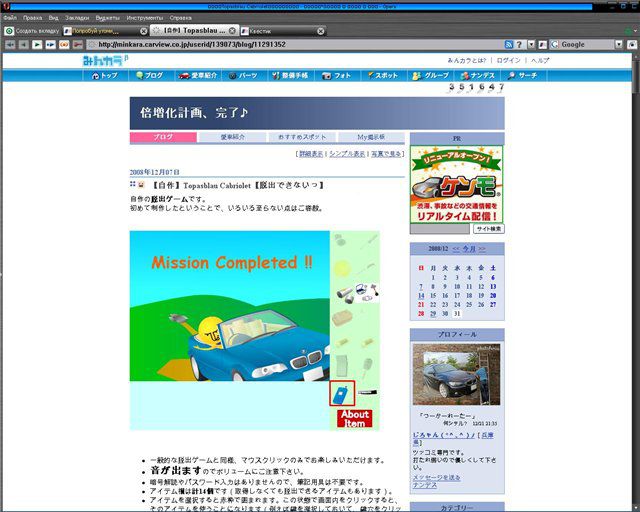Click the シンプル表示 view link
This screenshot has width=640, height=512.
pos(347,154)
